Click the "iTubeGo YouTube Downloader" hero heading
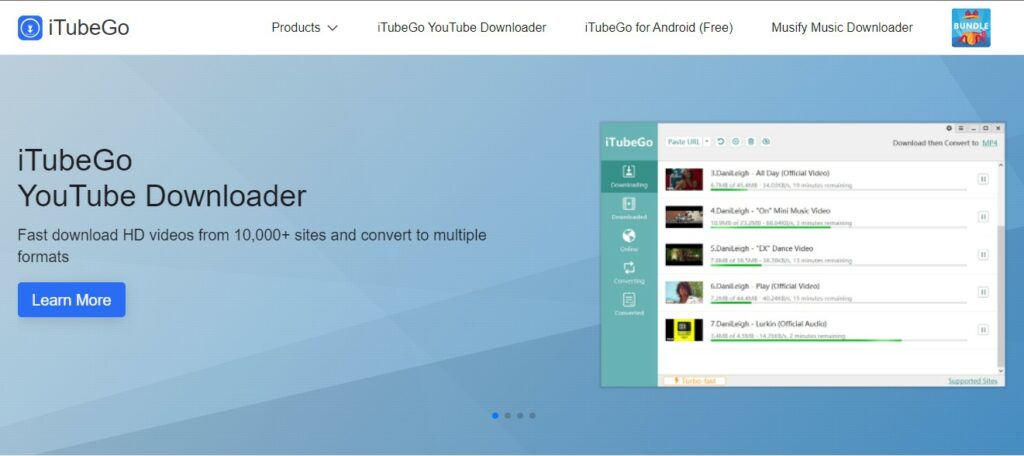 [x=162, y=178]
